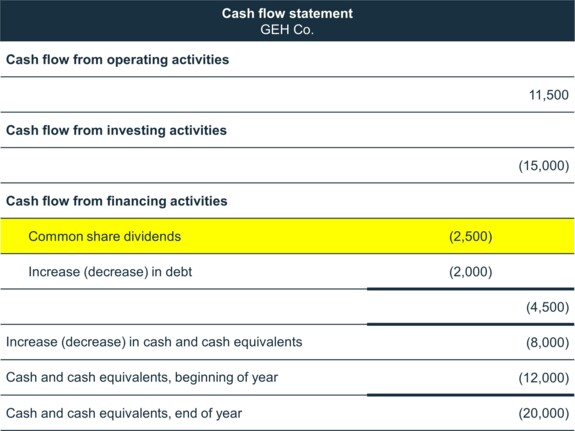
Task: Click the 'Cash flow from financing activities' heading
Action: (x=117, y=201)
